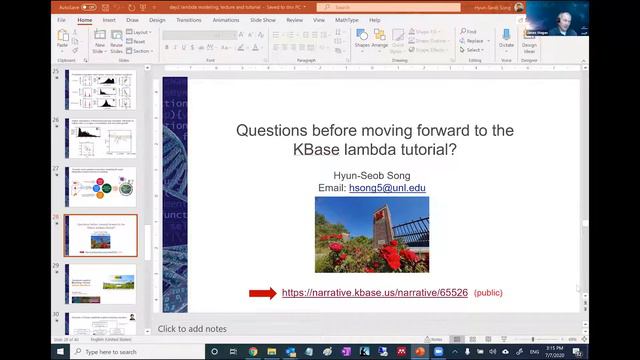Viewport: 640px width, 360px height.
Task: Toggle Italic formatting
Action: pyautogui.click(x=175, y=48)
